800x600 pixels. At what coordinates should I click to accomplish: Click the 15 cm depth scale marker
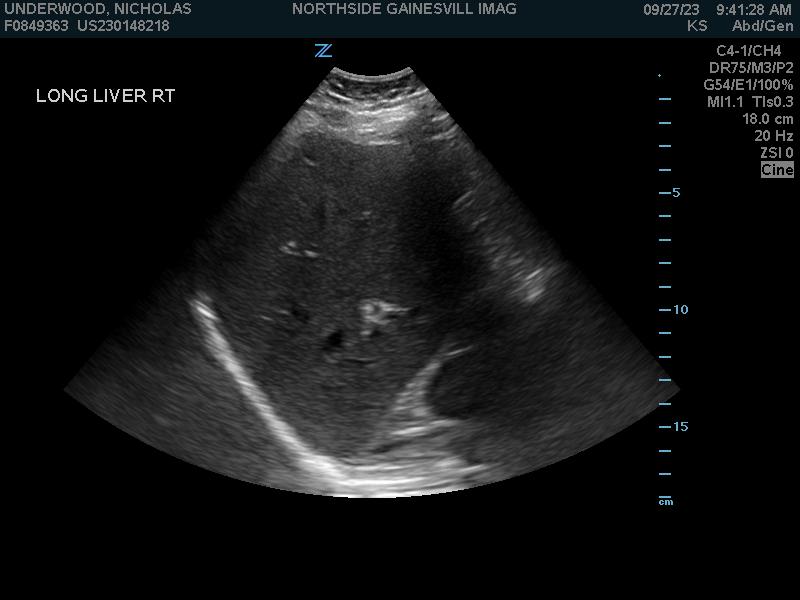click(x=680, y=427)
